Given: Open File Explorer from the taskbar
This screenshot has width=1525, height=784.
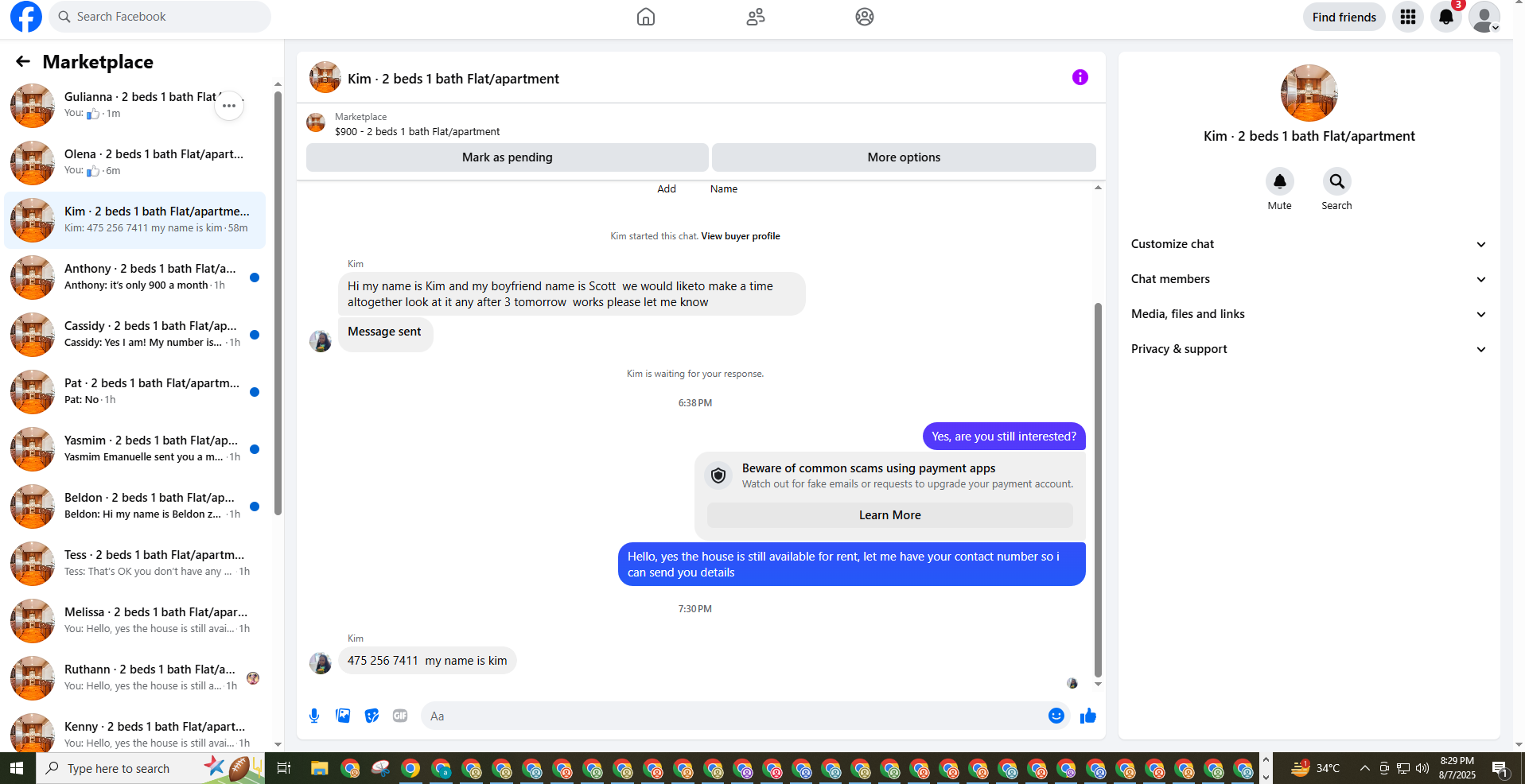Looking at the screenshot, I should [x=320, y=768].
